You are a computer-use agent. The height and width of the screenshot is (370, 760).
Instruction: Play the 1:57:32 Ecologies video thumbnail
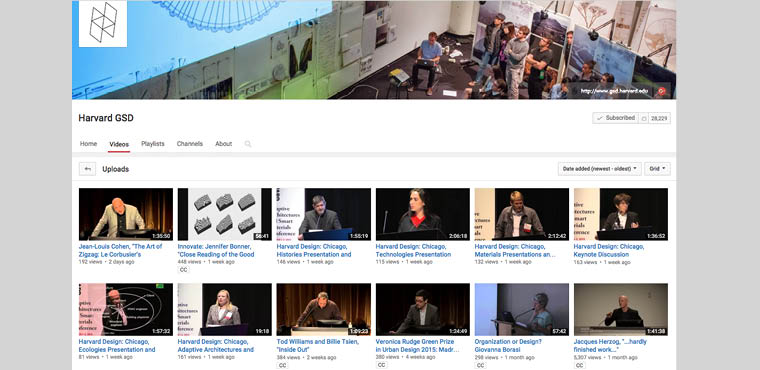click(126, 309)
